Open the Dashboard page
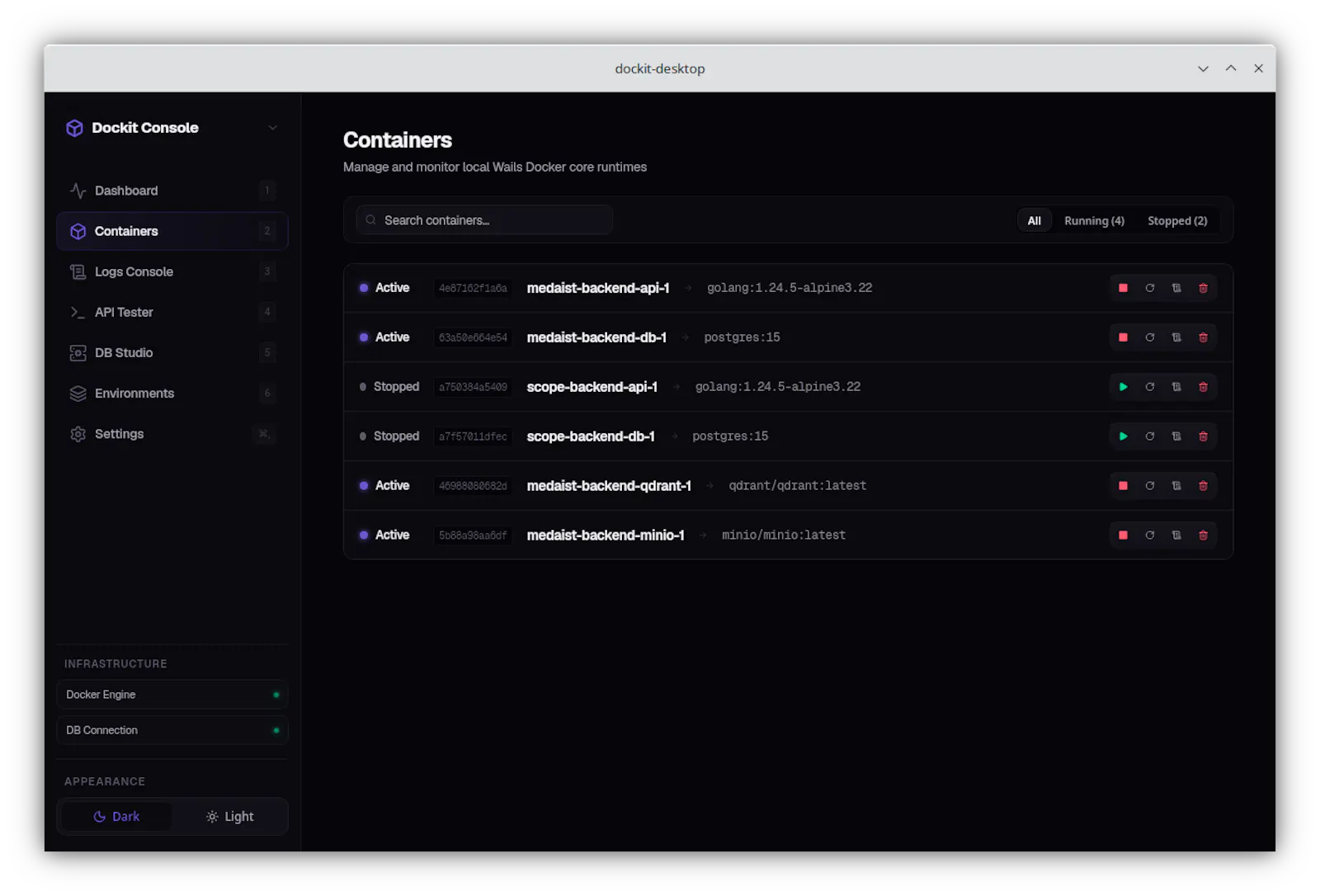 tap(172, 191)
